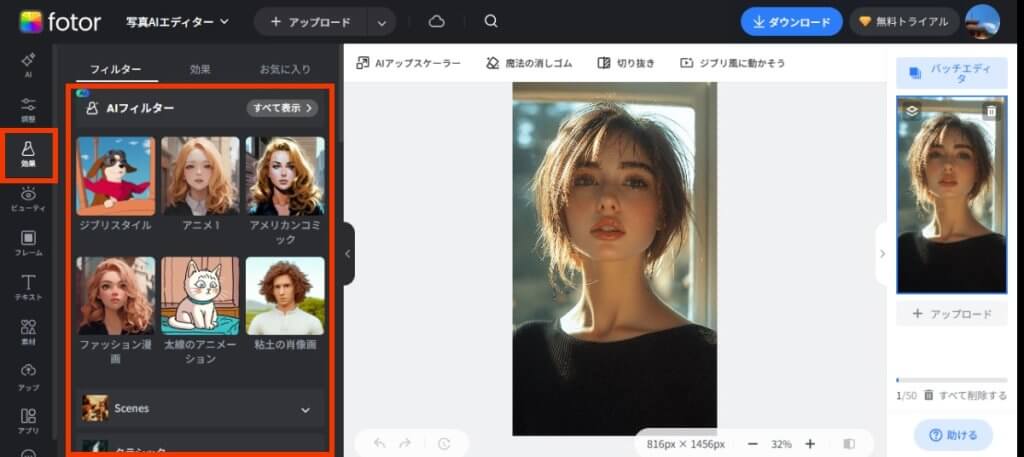Click the 無料トライアル button

tap(904, 22)
